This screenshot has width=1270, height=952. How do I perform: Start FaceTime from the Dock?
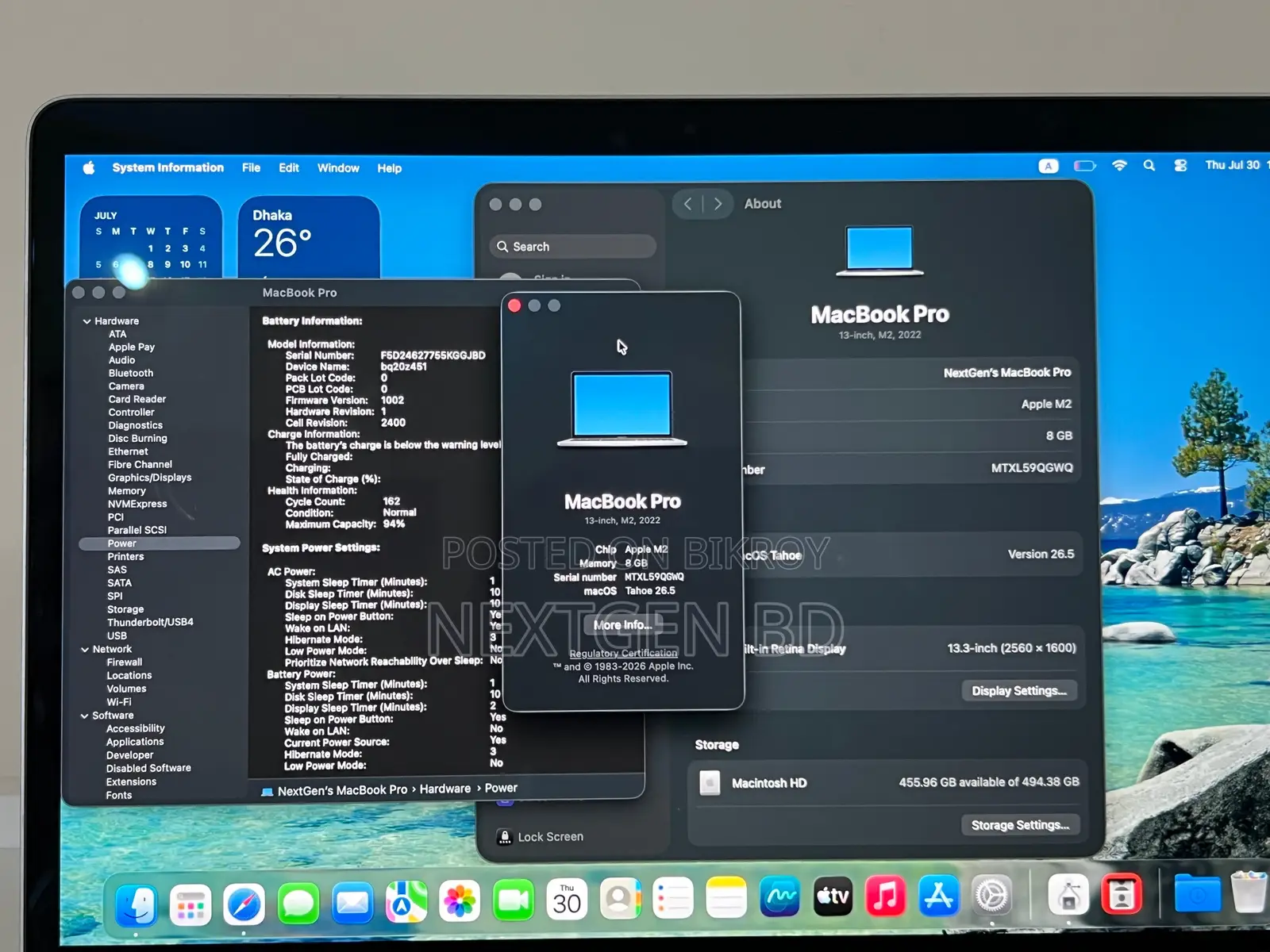click(514, 900)
